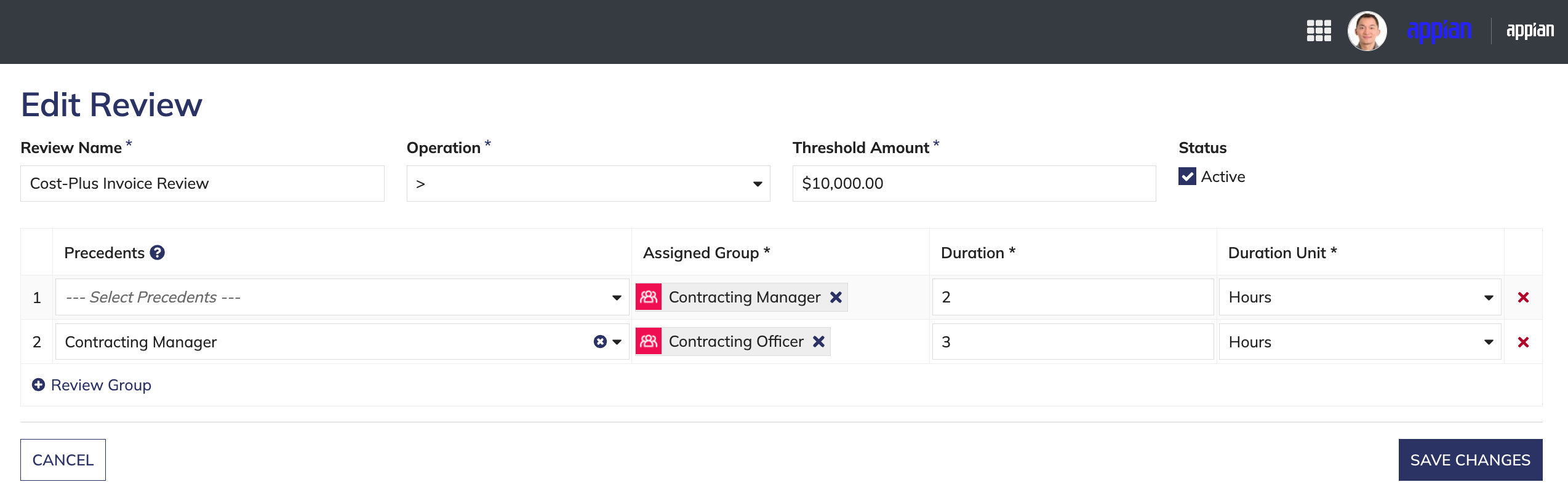Screen dimensions: 1568x498
Task: Click Save Changes button
Action: [1470, 460]
